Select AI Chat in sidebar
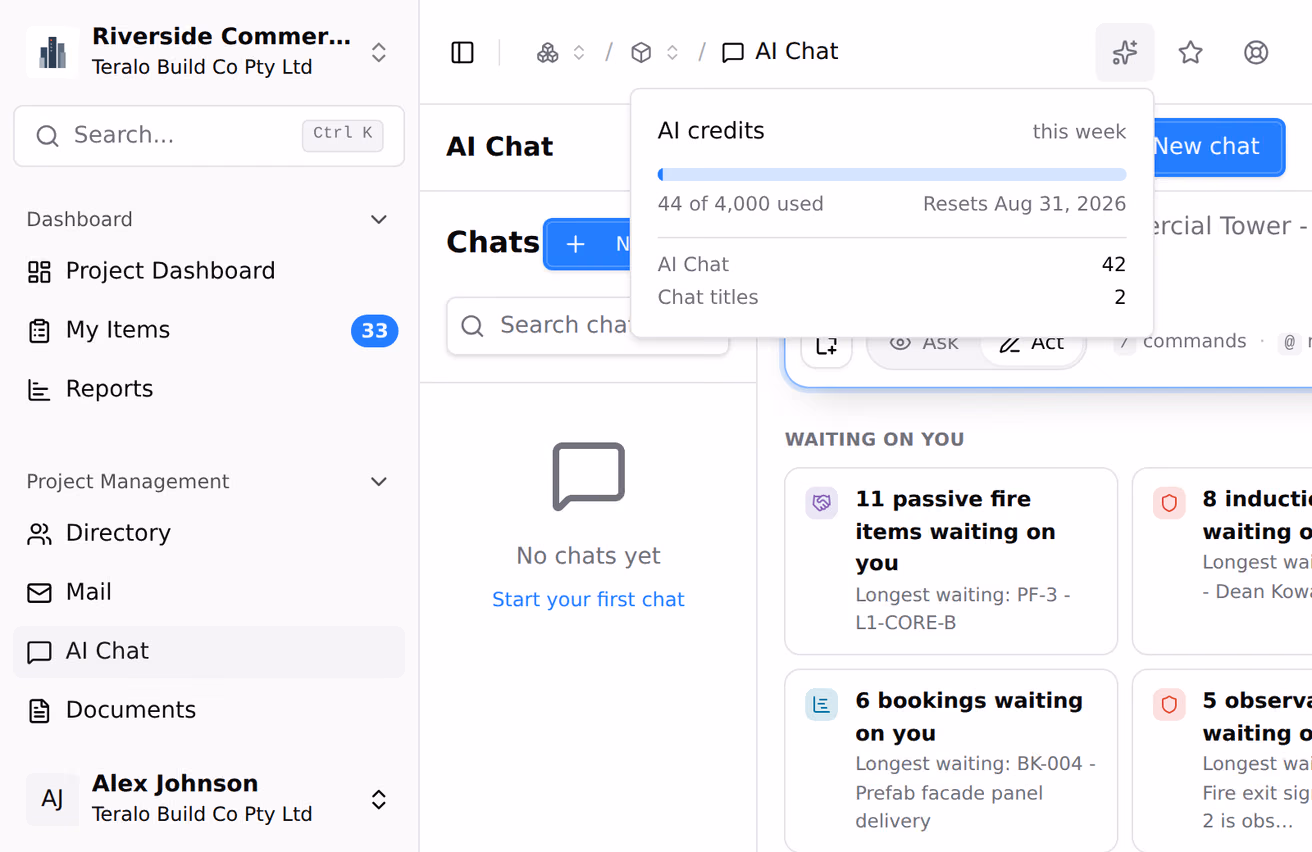The height and width of the screenshot is (852, 1312). (209, 651)
